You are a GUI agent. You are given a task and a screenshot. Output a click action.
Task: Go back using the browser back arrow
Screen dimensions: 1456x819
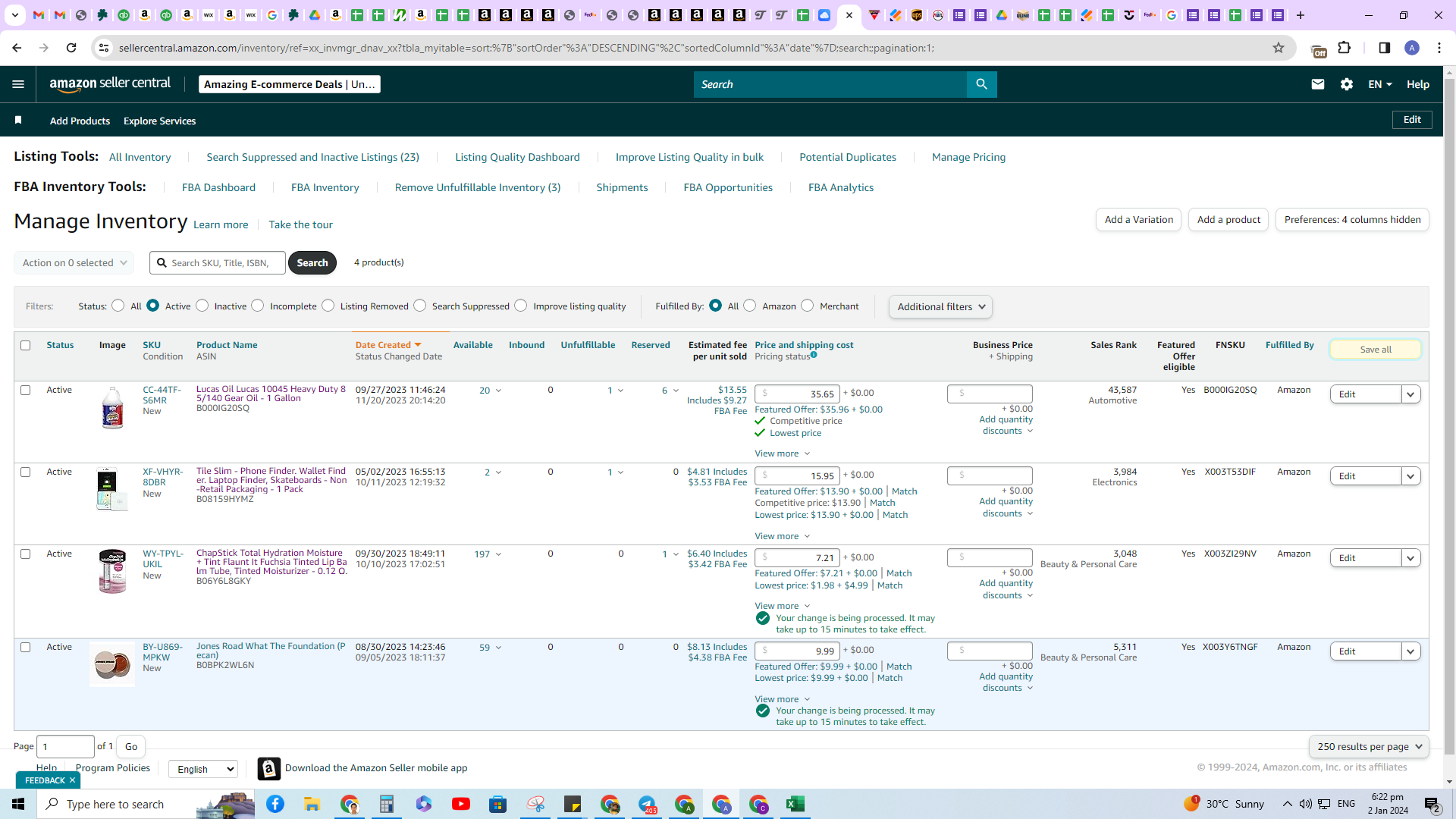(x=17, y=48)
